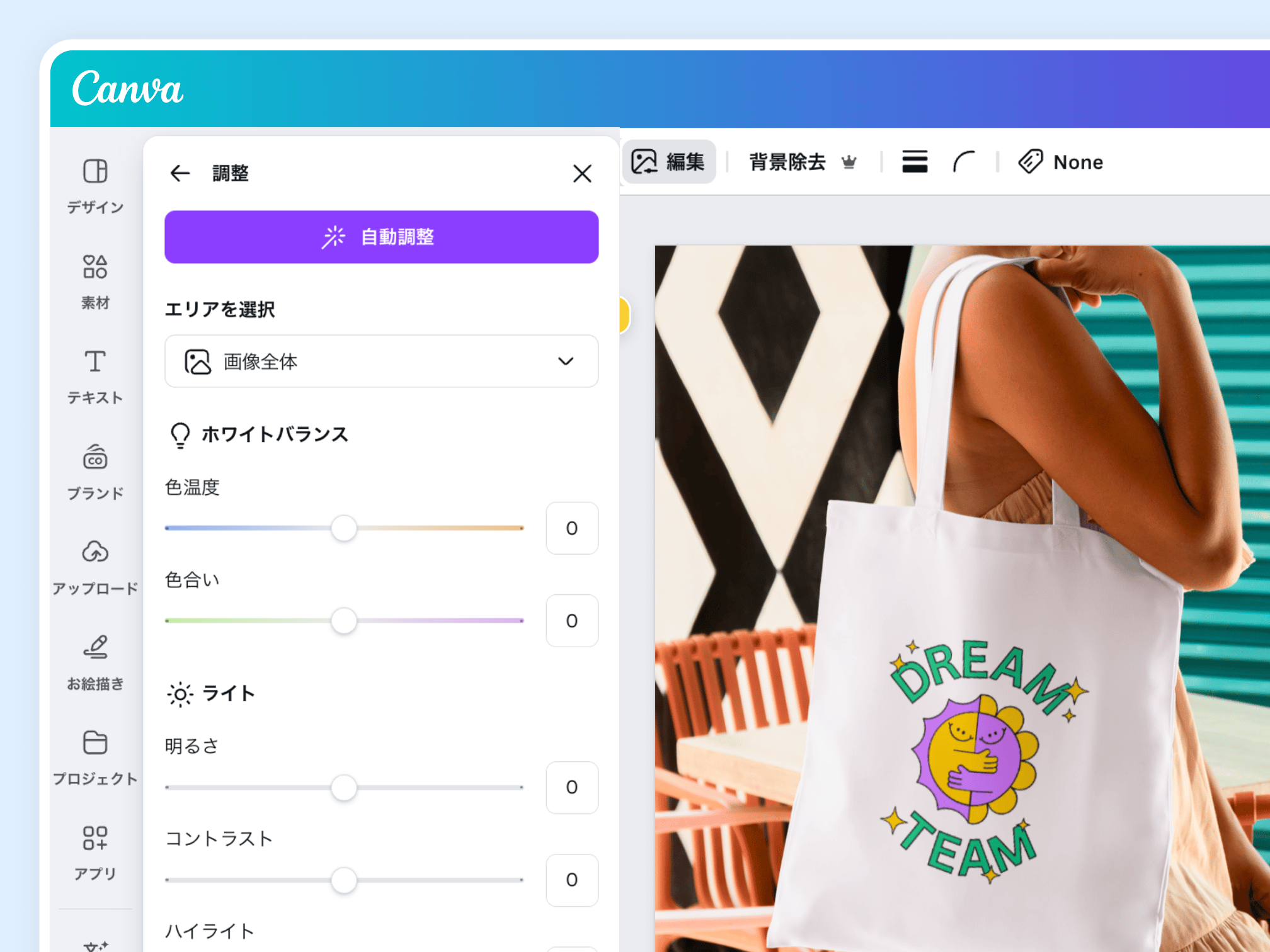Close the 調整 adjustment panel
Image resolution: width=1270 pixels, height=952 pixels.
(582, 173)
